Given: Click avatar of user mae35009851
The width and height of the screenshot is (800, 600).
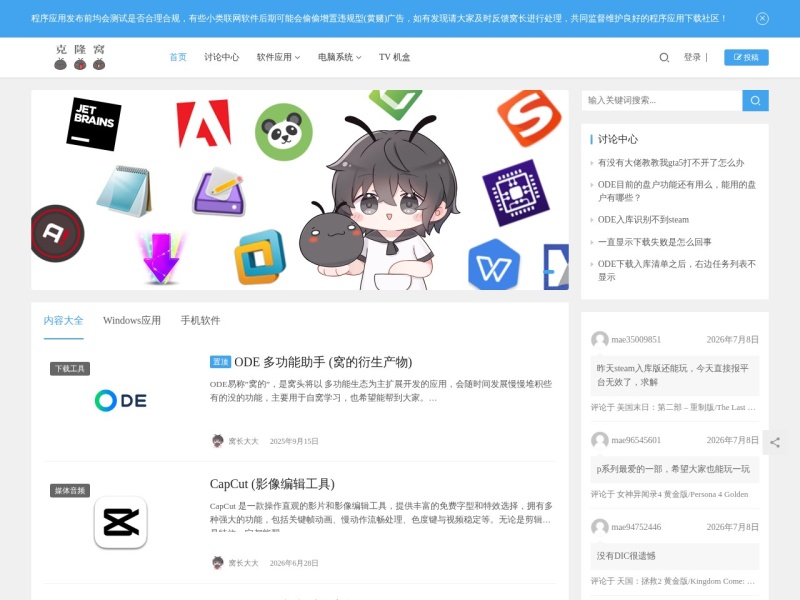Looking at the screenshot, I should (599, 340).
